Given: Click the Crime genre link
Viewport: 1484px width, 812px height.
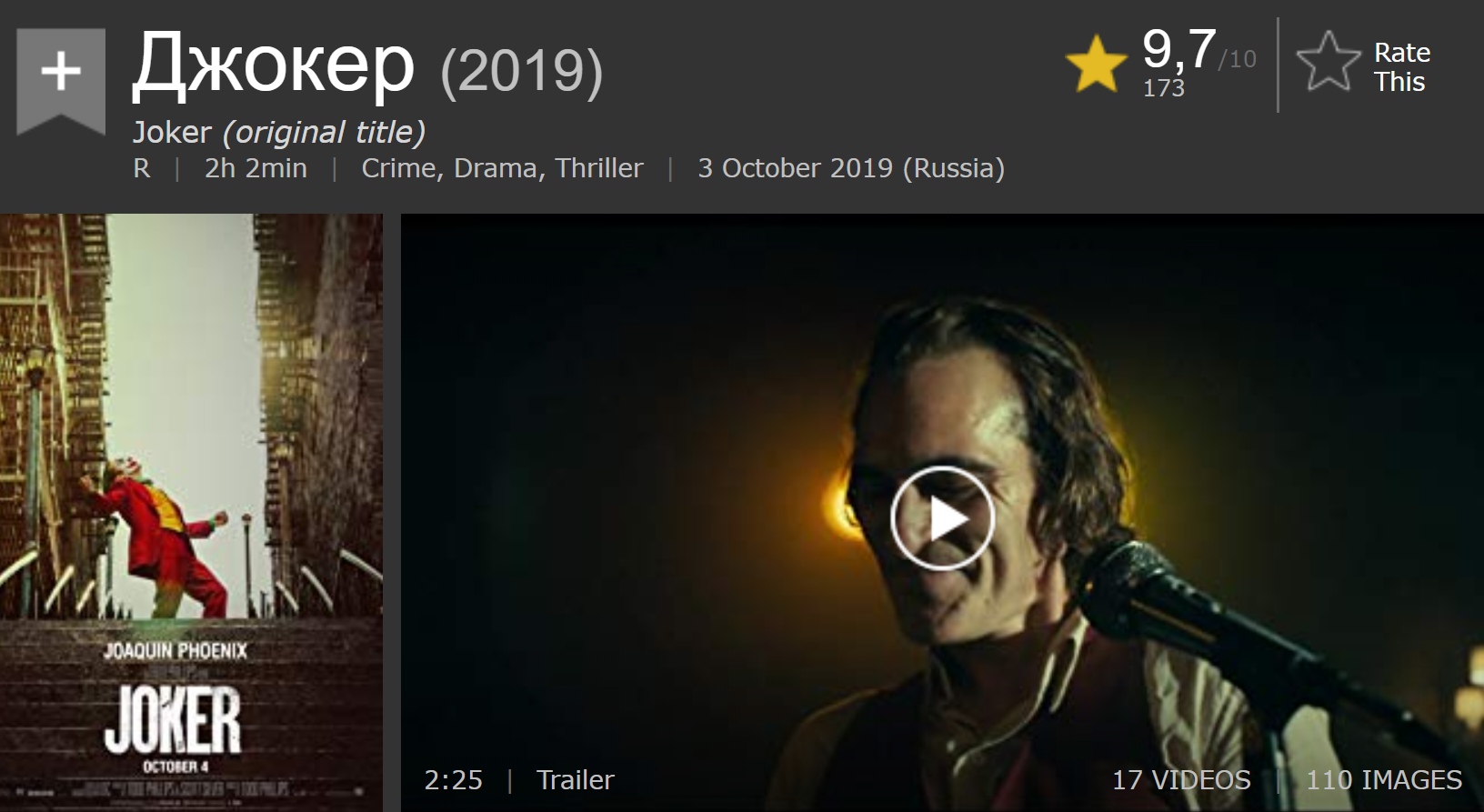Looking at the screenshot, I should 398,169.
